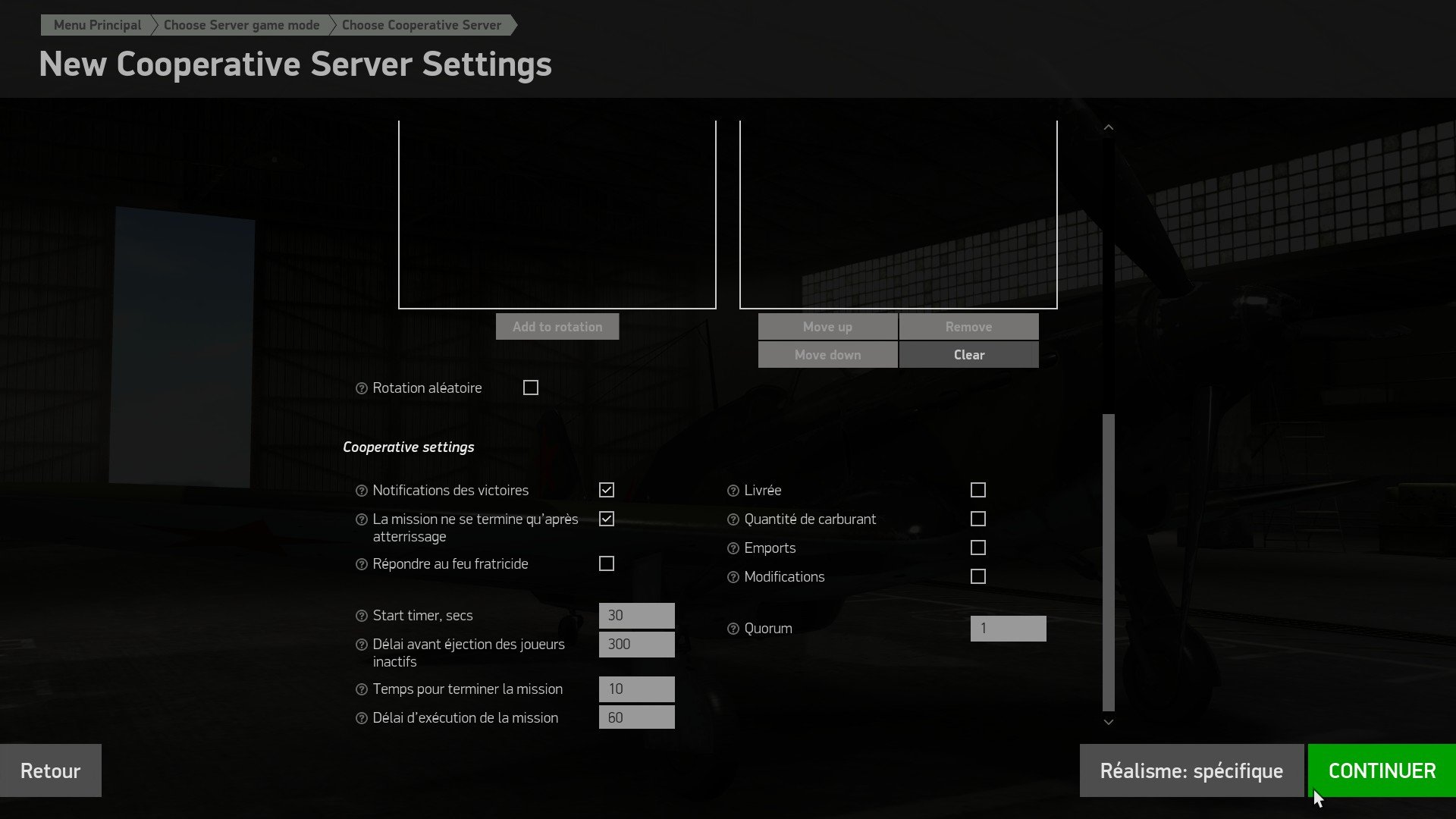Enable Répondre au feu fratricide checkbox
Screen dimensions: 1456x819
coord(607,563)
